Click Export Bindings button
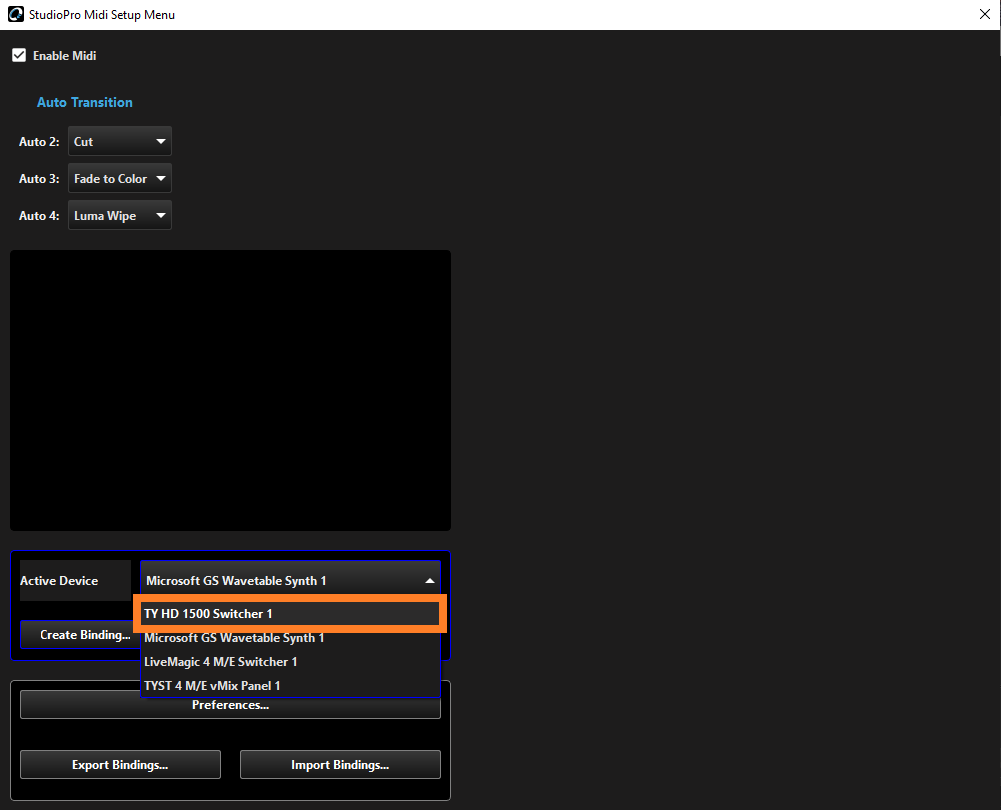Screen dimensions: 1001x810 (x=120, y=765)
